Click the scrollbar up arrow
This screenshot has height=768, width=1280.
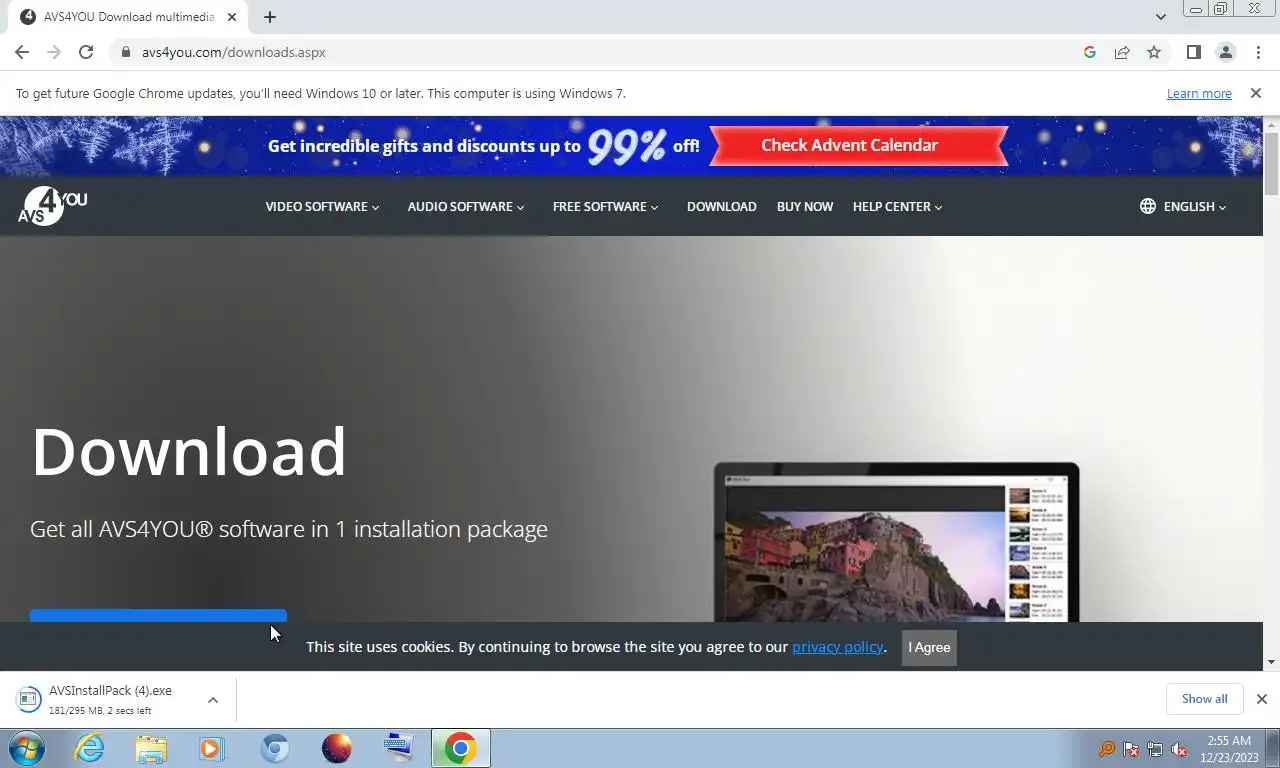coord(1271,124)
